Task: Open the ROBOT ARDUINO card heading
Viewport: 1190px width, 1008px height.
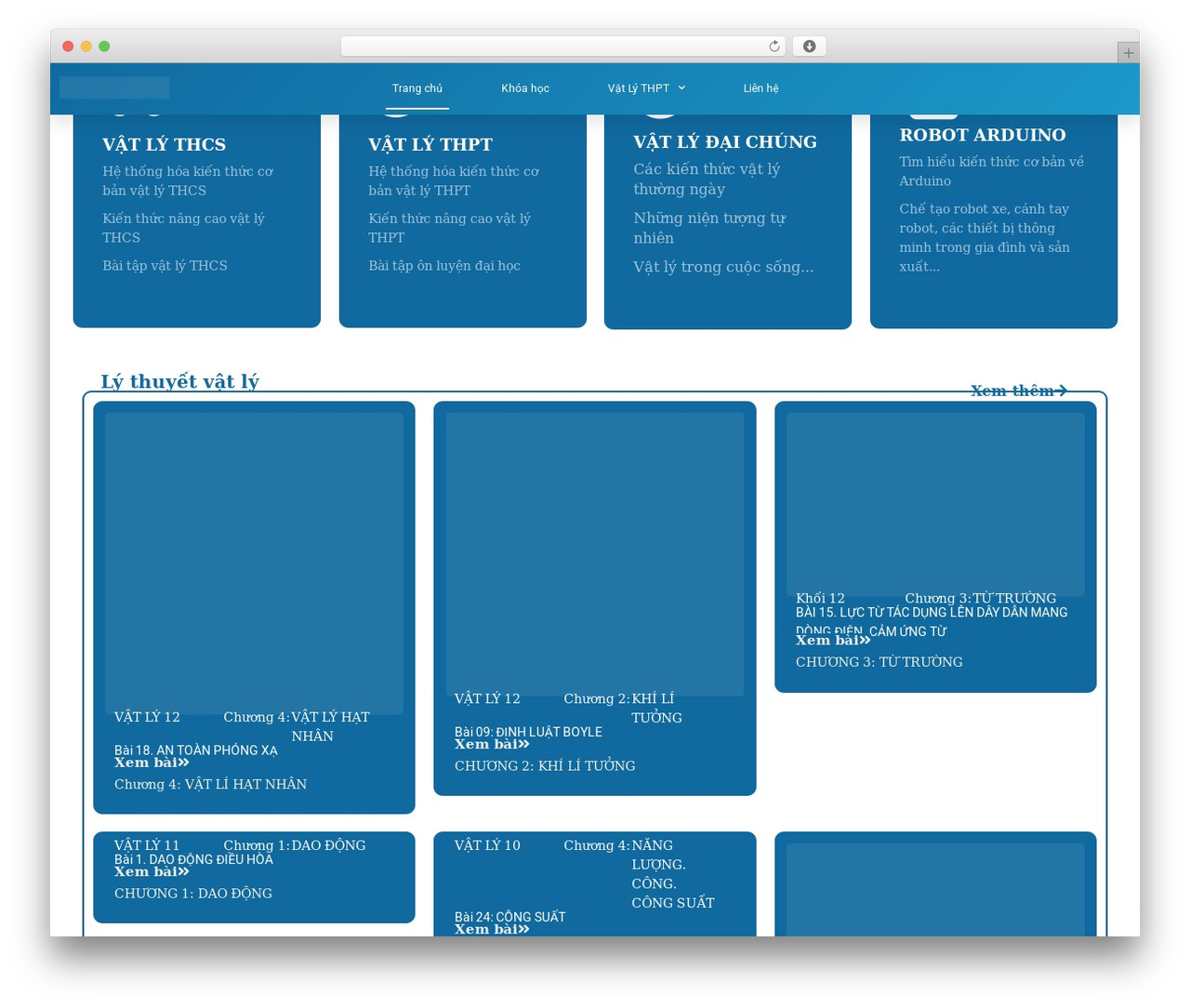Action: tap(983, 135)
